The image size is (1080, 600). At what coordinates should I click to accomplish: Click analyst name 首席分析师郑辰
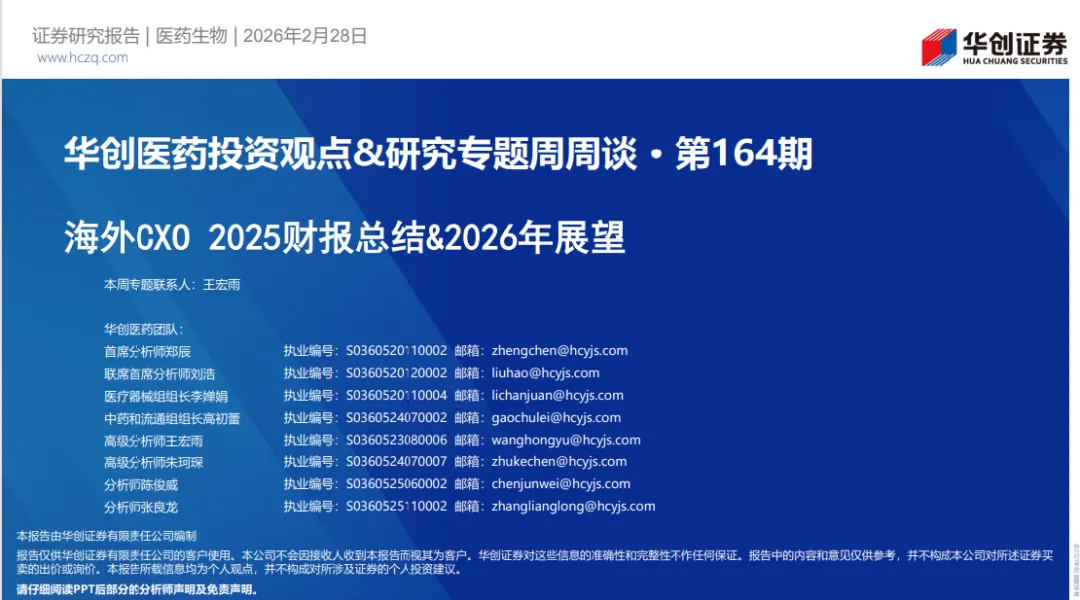click(x=147, y=351)
